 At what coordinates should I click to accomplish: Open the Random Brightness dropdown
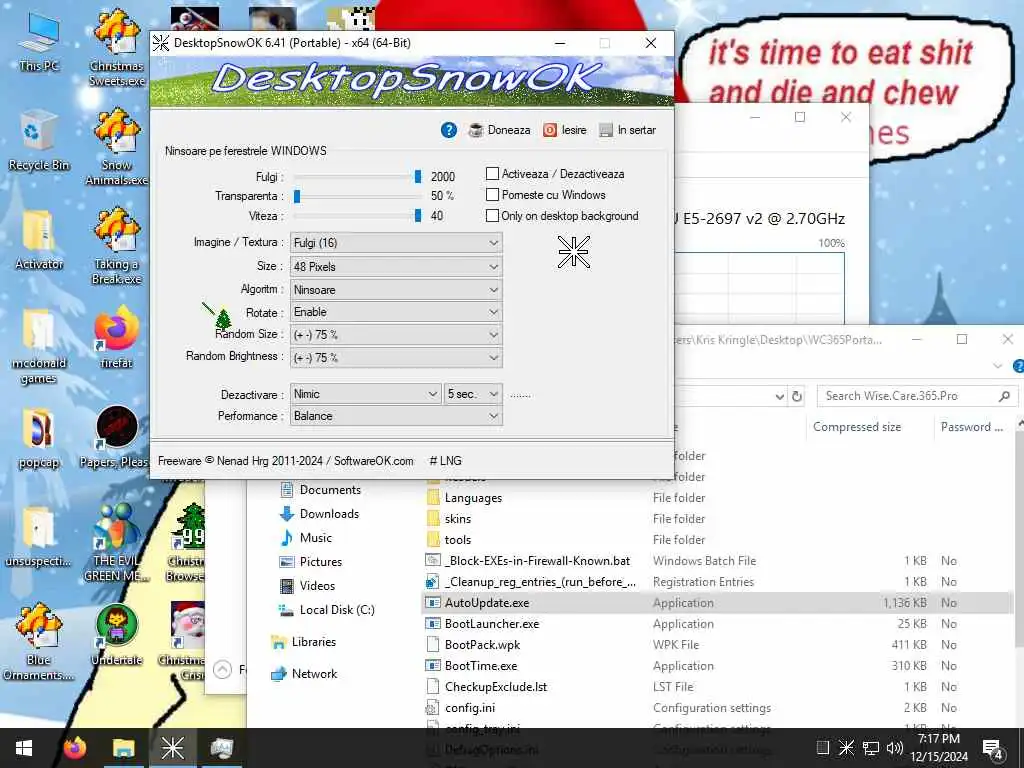point(396,357)
